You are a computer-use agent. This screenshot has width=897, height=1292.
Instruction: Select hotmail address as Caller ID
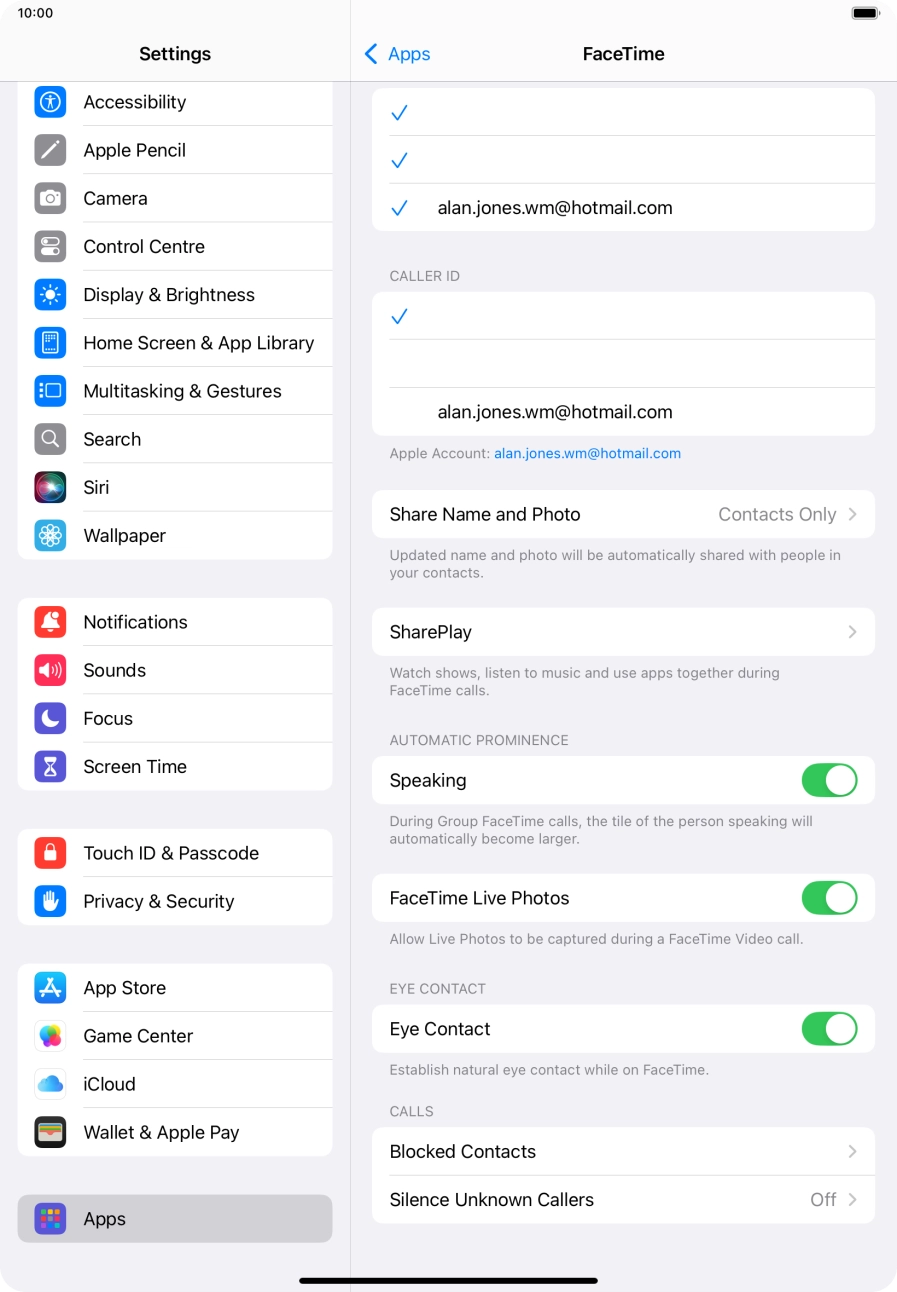tap(623, 412)
